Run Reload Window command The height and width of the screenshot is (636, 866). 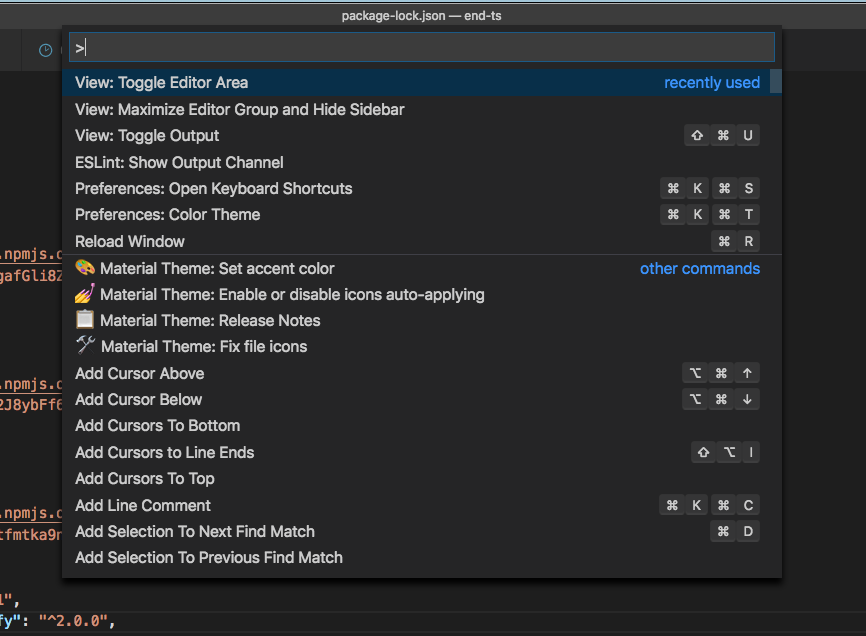pos(421,241)
